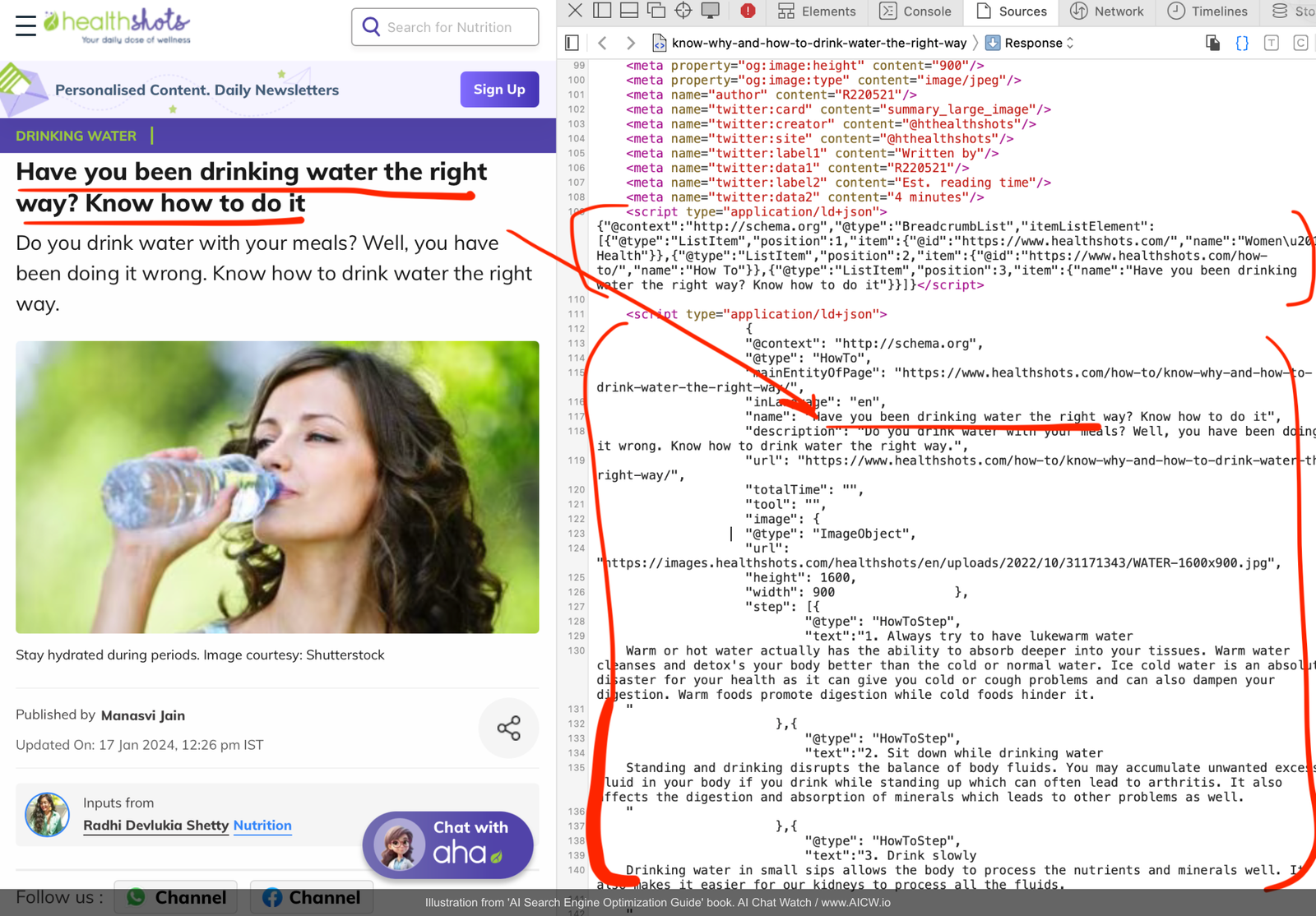The image size is (1316, 916).
Task: Switch to the Console tab
Action: 915,11
